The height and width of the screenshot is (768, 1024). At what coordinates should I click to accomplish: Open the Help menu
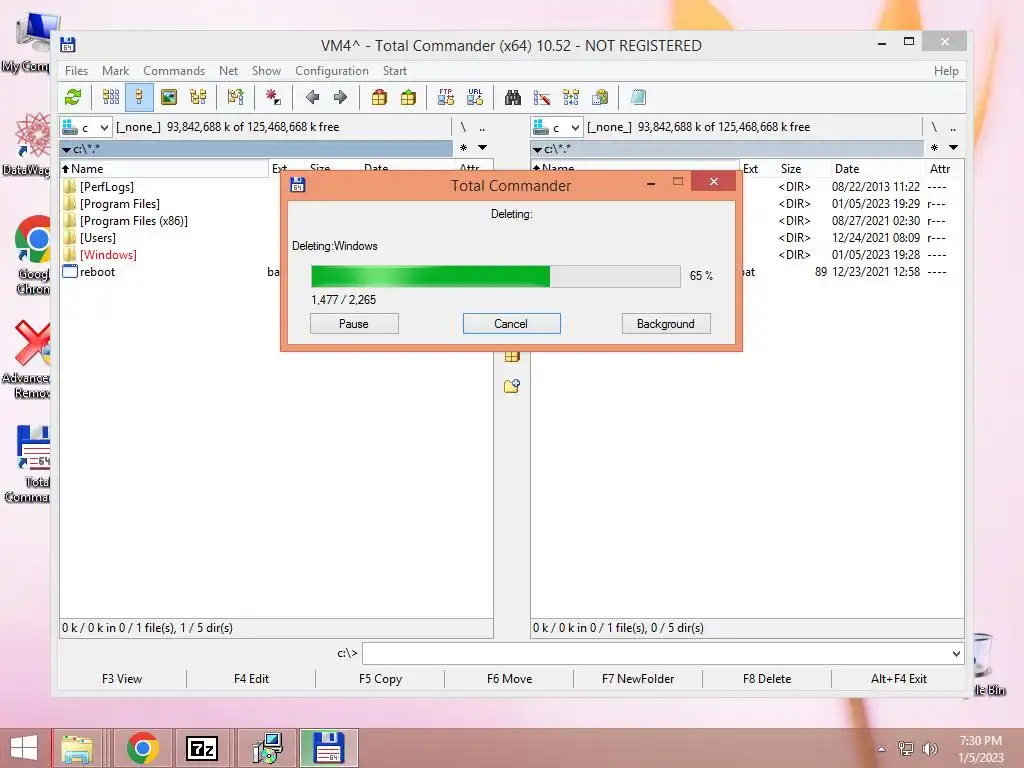coord(946,71)
